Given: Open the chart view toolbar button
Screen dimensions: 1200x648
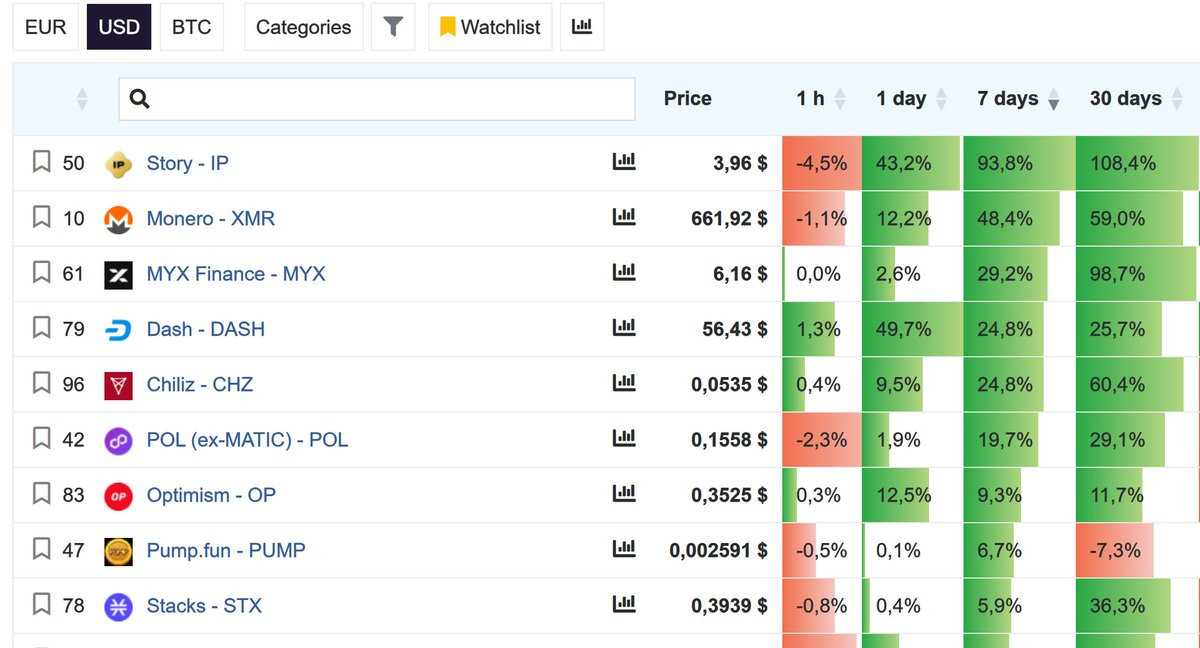Looking at the screenshot, I should click(x=582, y=27).
